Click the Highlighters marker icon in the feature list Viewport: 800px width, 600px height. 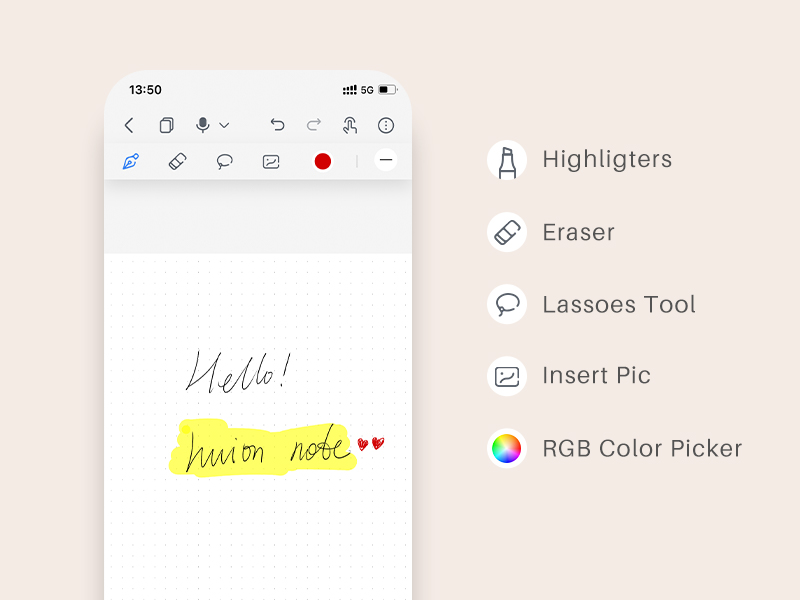coord(507,160)
